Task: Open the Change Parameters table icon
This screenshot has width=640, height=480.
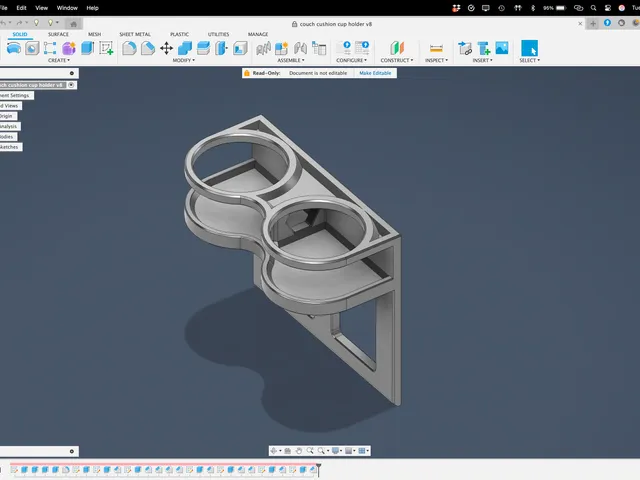Action: (319, 48)
